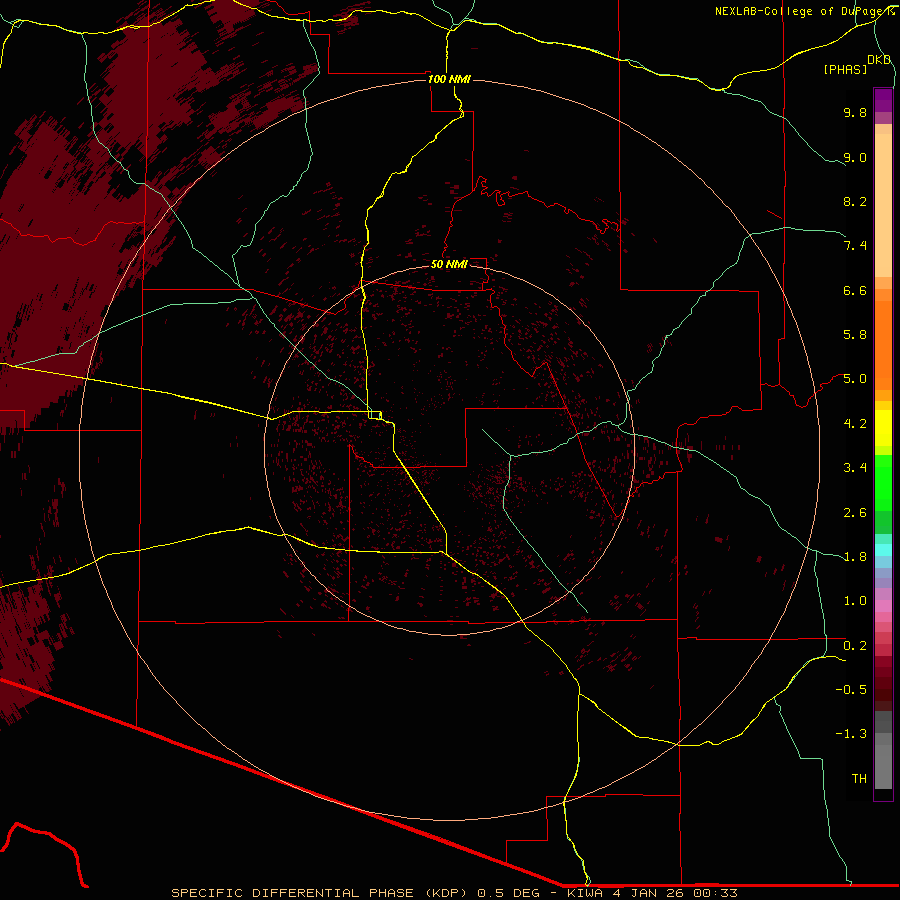Image resolution: width=900 pixels, height=900 pixels.
Task: Click the 9.8 value on the color scale
Action: 855,113
